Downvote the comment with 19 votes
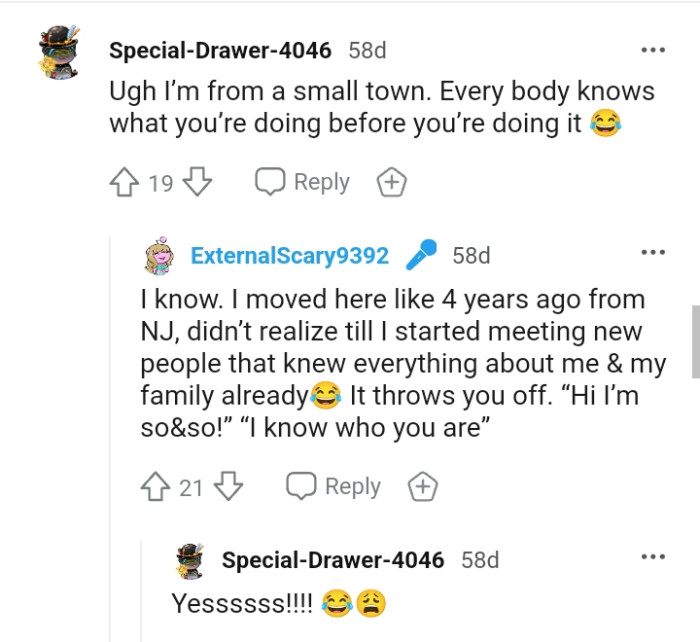 pos(198,182)
